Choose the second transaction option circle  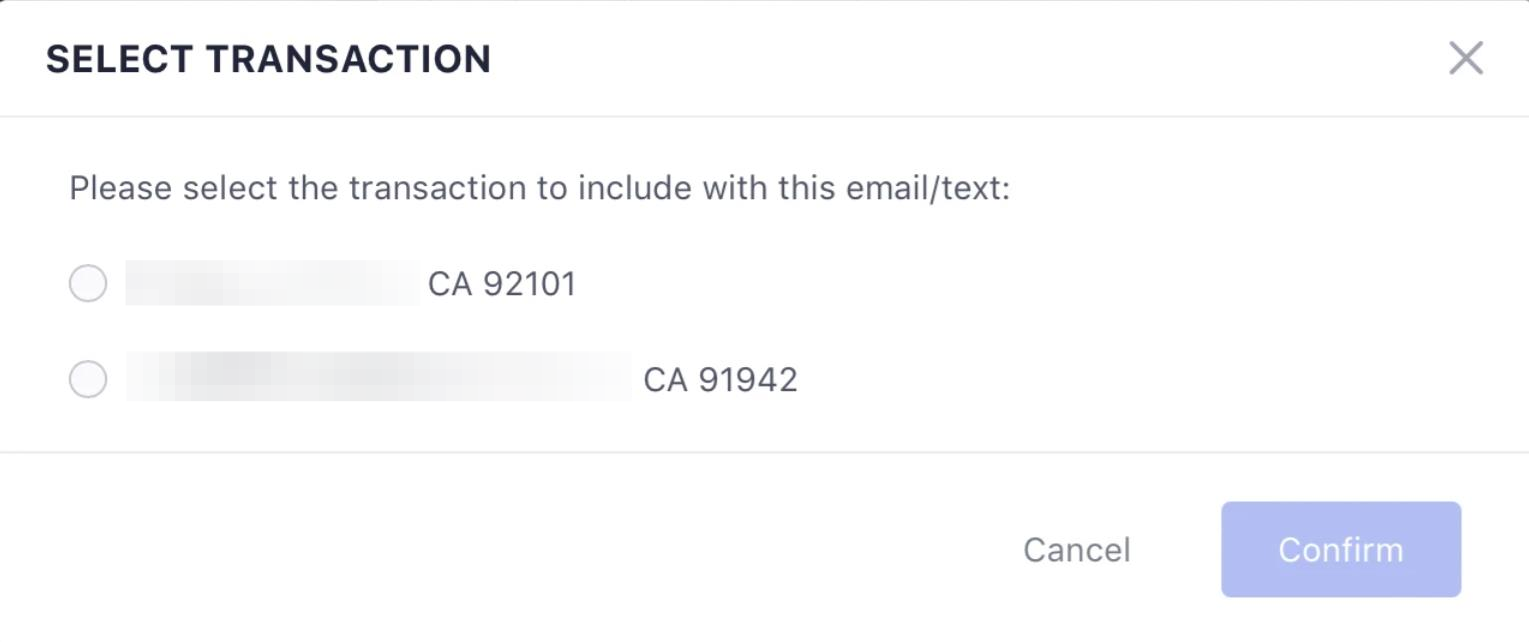point(88,380)
